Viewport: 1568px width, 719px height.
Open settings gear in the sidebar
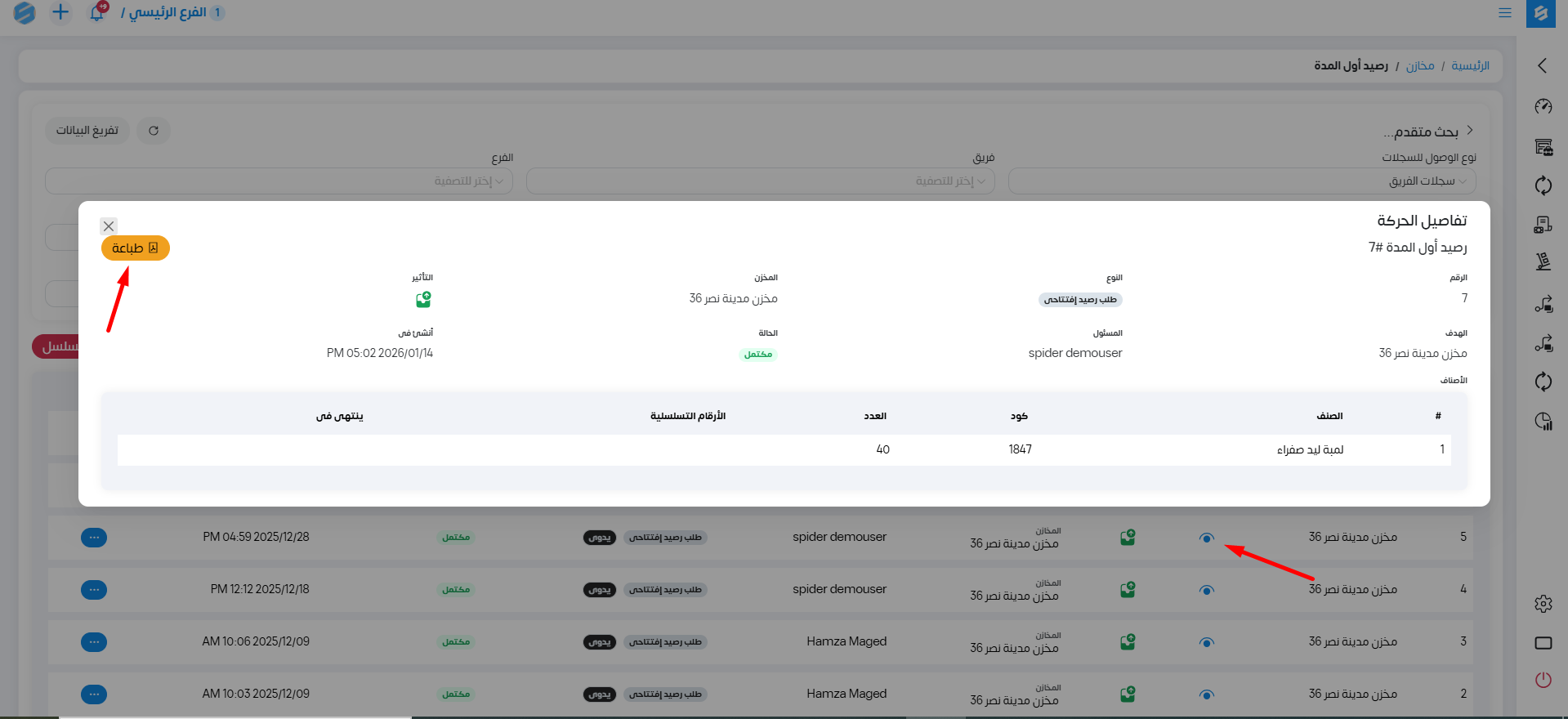click(x=1543, y=604)
